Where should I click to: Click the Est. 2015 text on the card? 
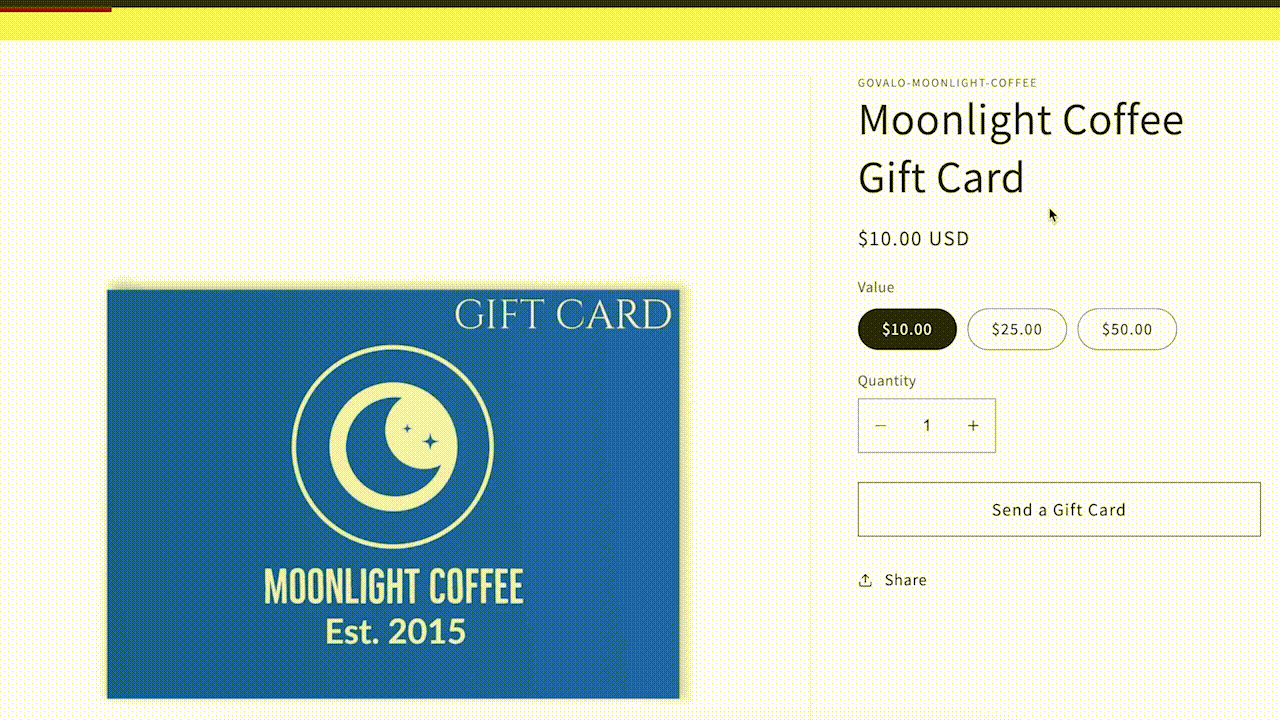(395, 632)
